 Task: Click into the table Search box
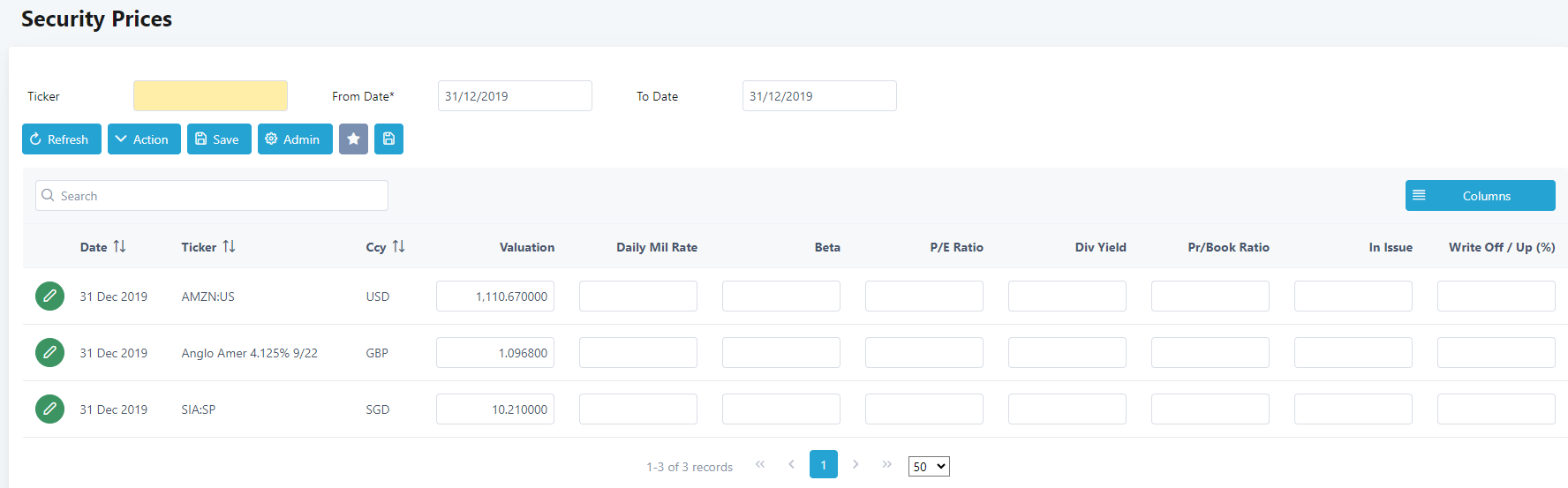[x=212, y=196]
